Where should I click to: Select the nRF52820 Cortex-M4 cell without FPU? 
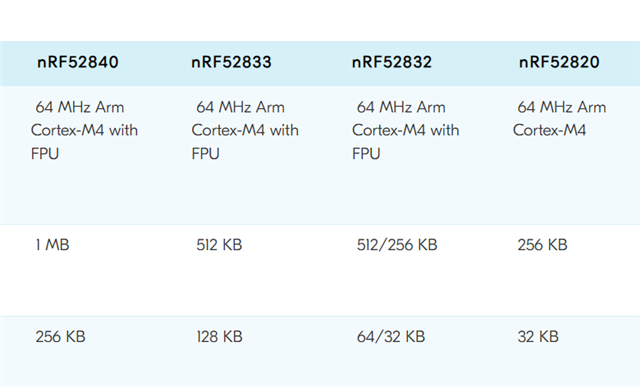(x=560, y=119)
